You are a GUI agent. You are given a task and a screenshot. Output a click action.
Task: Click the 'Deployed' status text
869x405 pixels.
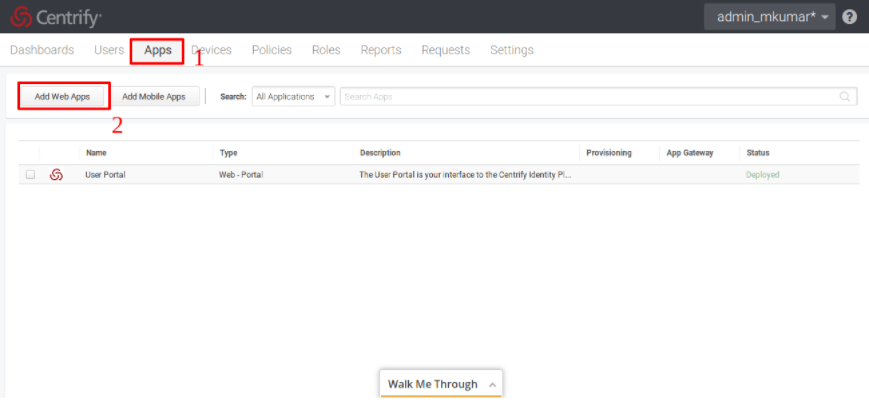(x=763, y=175)
